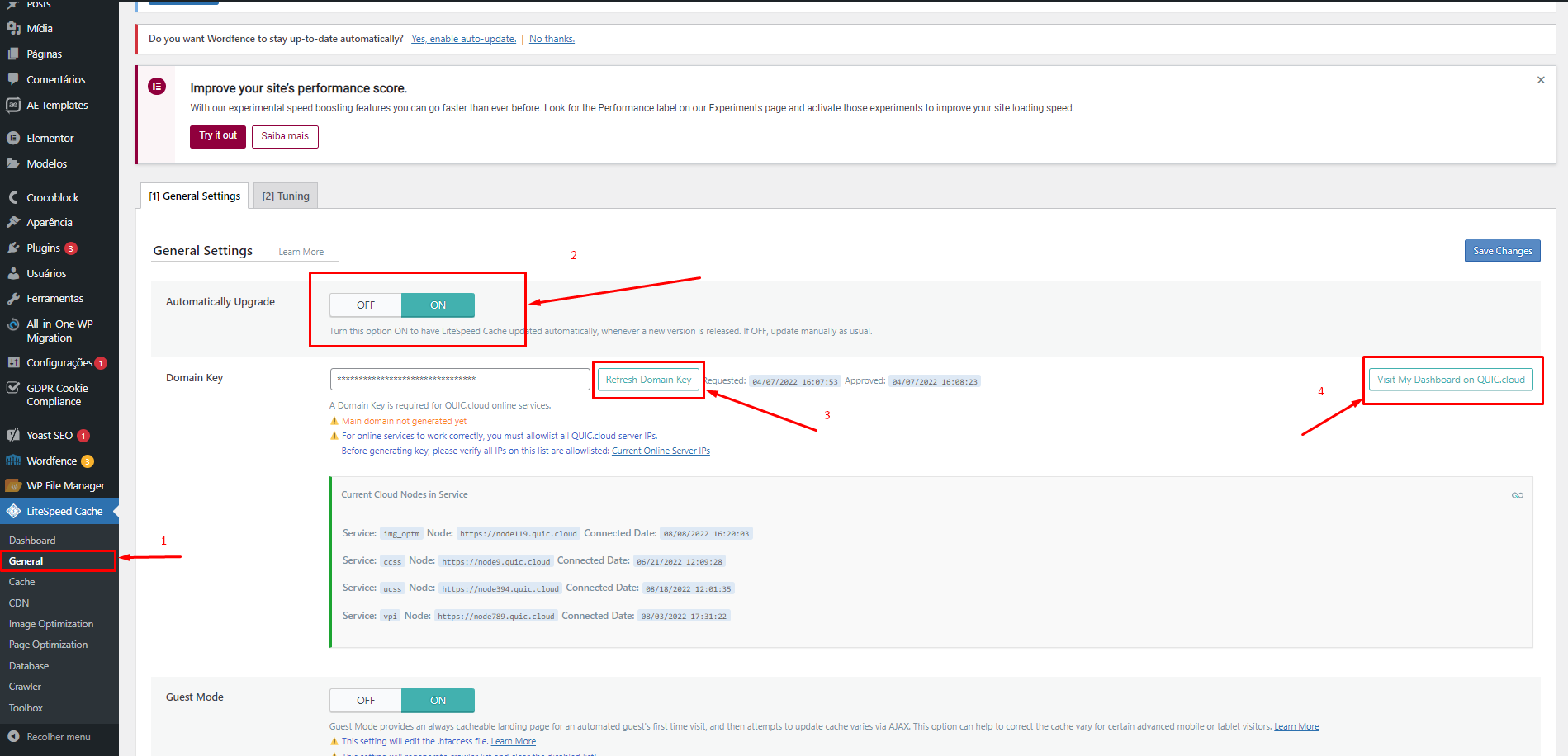
Task: Click the Try it out button
Action: (x=218, y=136)
